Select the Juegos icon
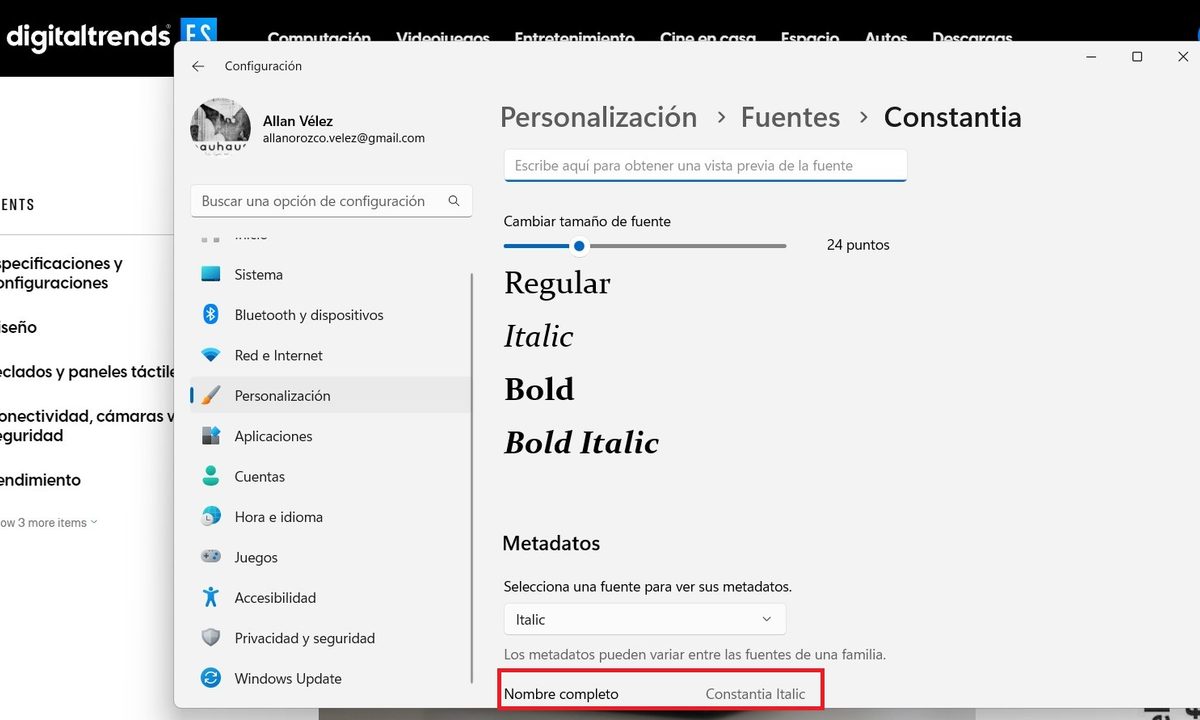The height and width of the screenshot is (720, 1200). (211, 557)
